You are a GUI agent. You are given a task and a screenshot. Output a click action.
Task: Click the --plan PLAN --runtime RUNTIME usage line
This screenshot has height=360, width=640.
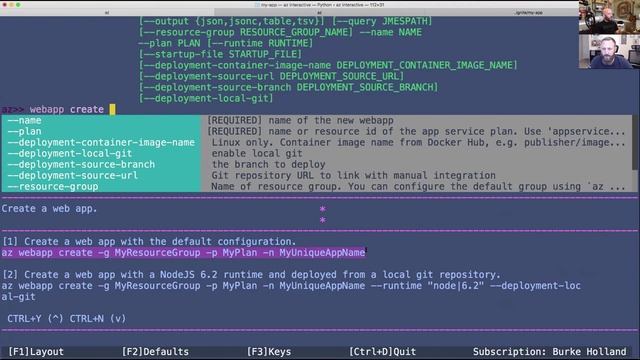pyautogui.click(x=225, y=43)
